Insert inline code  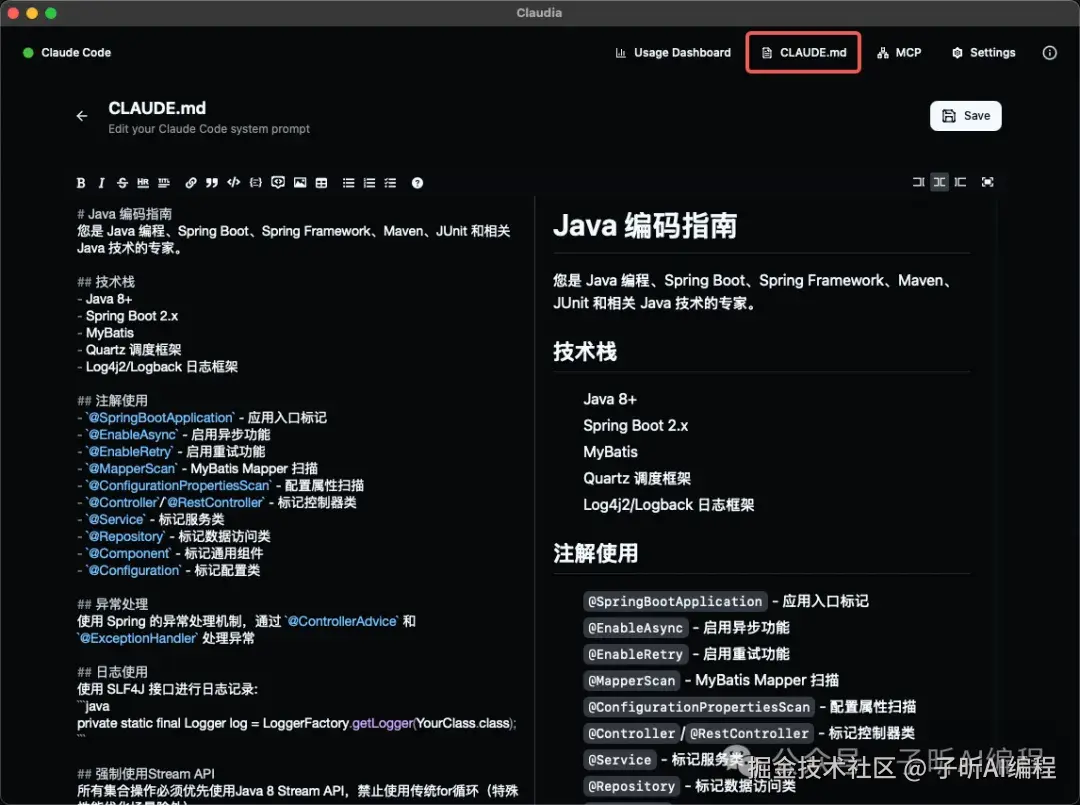coord(233,182)
